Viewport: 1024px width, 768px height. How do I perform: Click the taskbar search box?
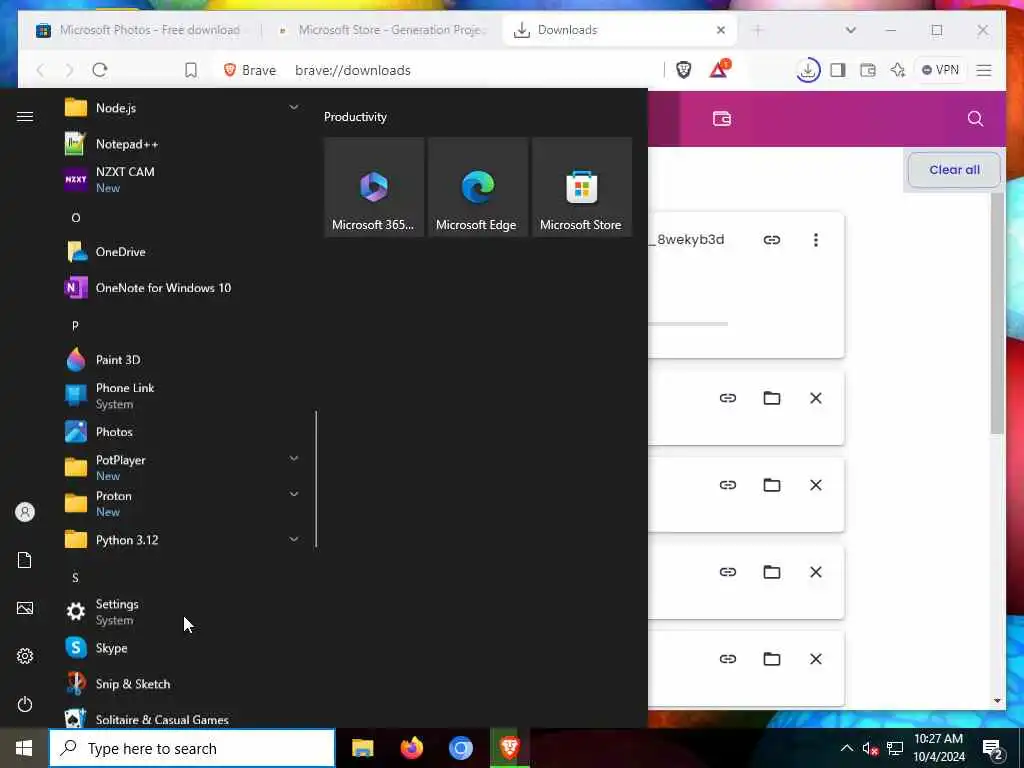pos(192,748)
